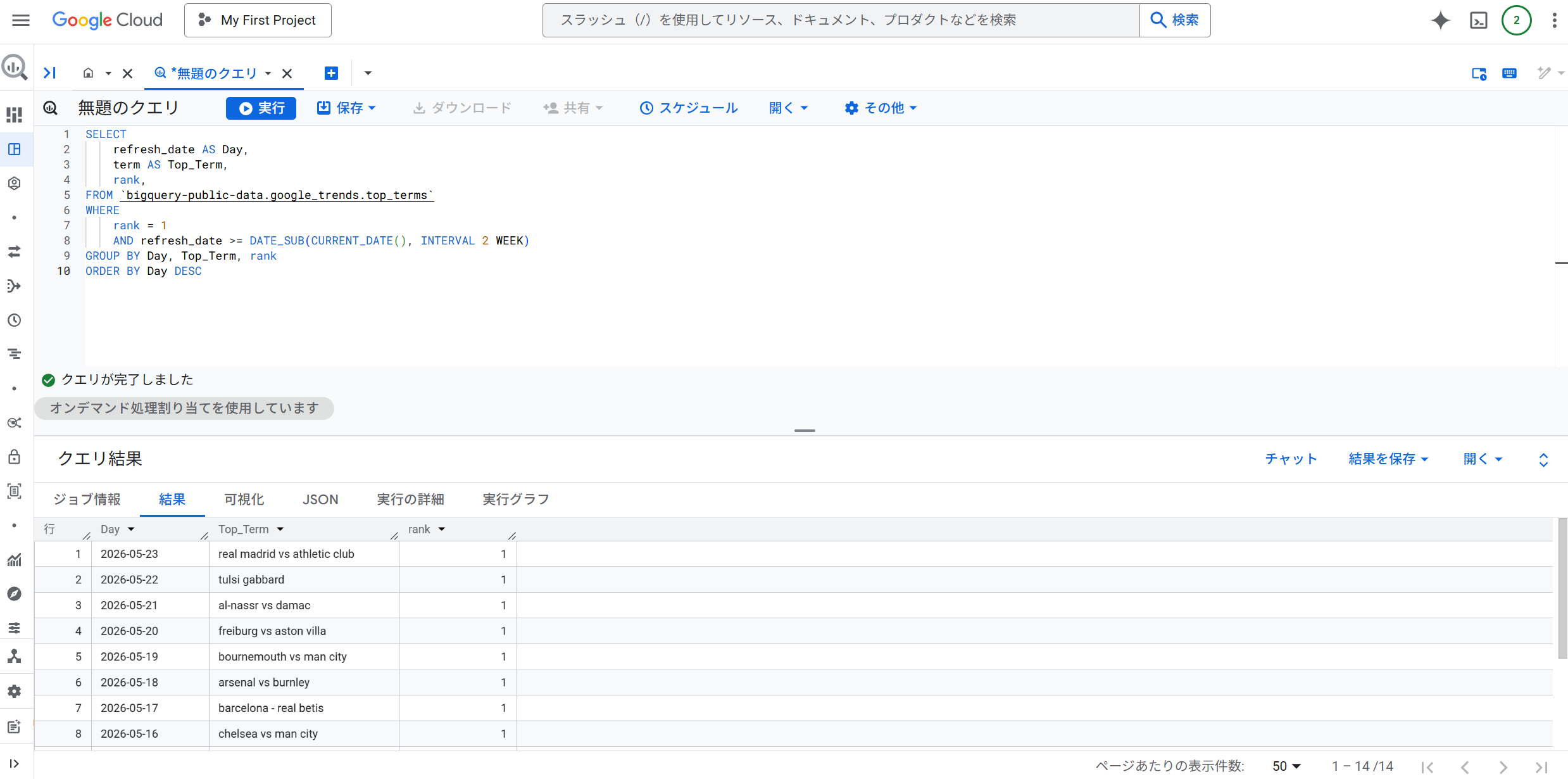Expand the home tab dropdown arrow
Viewport: 1568px width, 779px height.
click(x=108, y=73)
